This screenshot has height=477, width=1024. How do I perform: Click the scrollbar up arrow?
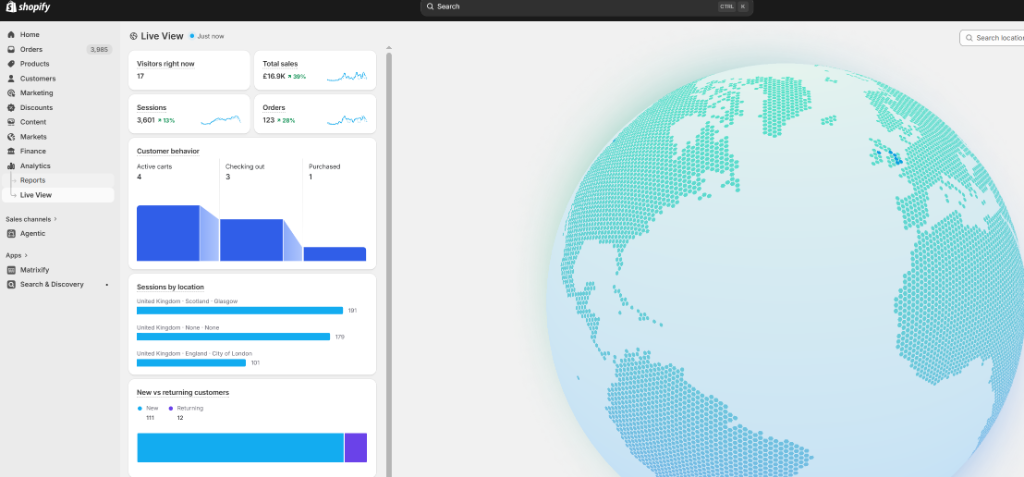[389, 48]
